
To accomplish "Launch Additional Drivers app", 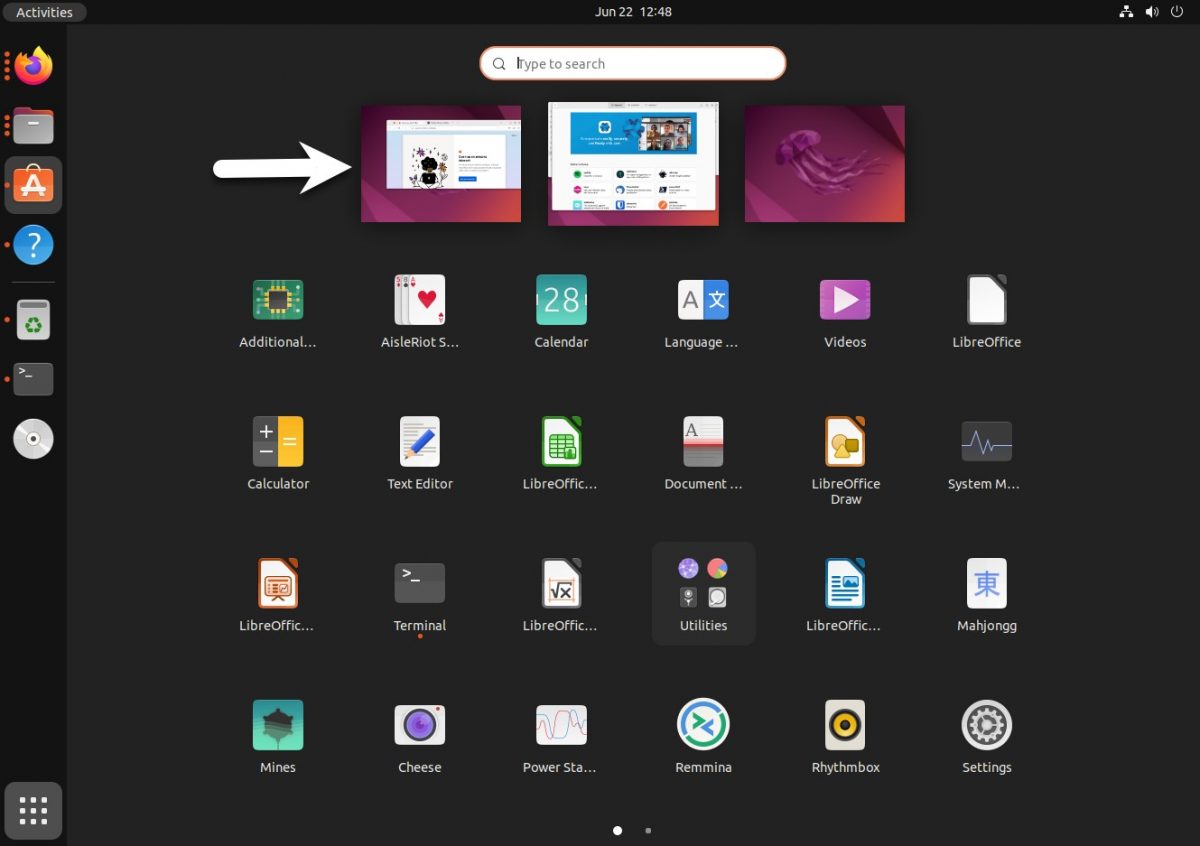I will pyautogui.click(x=278, y=312).
